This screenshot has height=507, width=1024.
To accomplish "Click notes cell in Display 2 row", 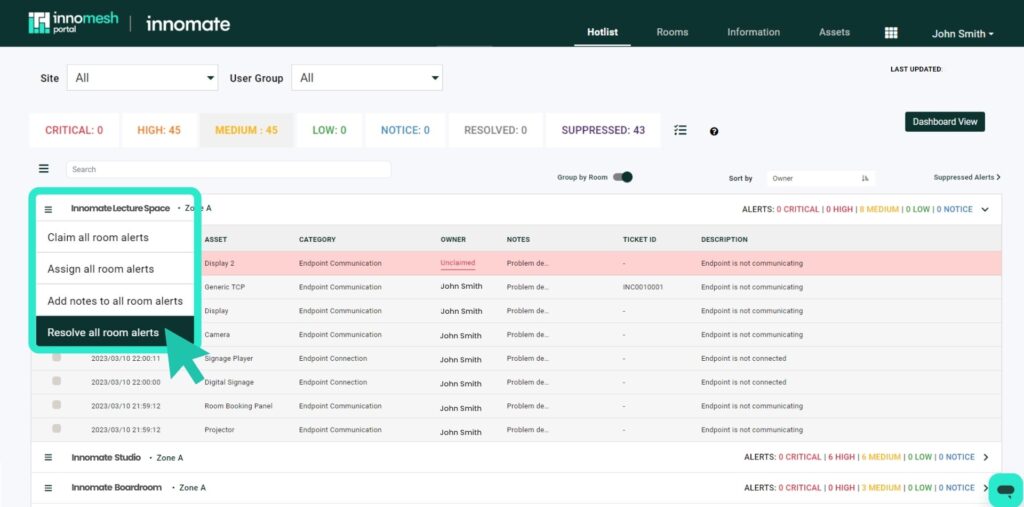I will tap(528, 263).
